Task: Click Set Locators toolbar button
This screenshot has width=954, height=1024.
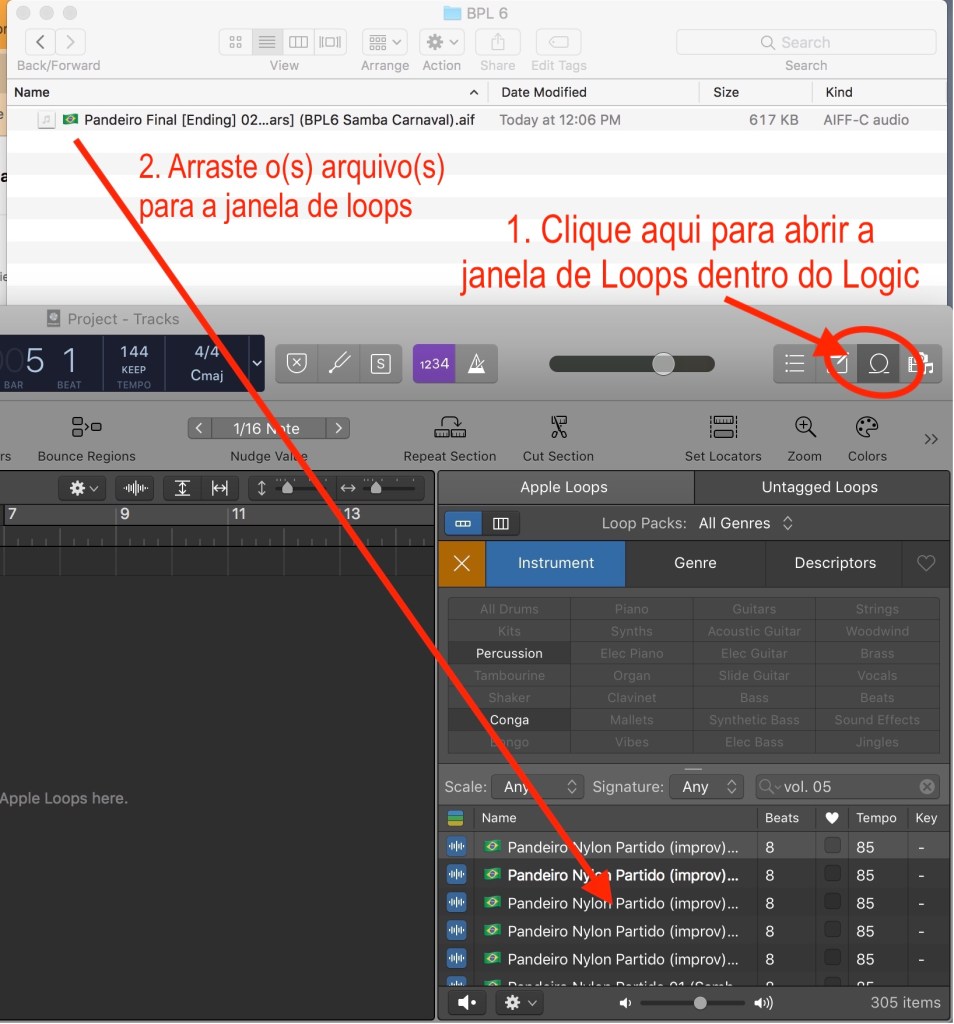Action: tap(723, 439)
